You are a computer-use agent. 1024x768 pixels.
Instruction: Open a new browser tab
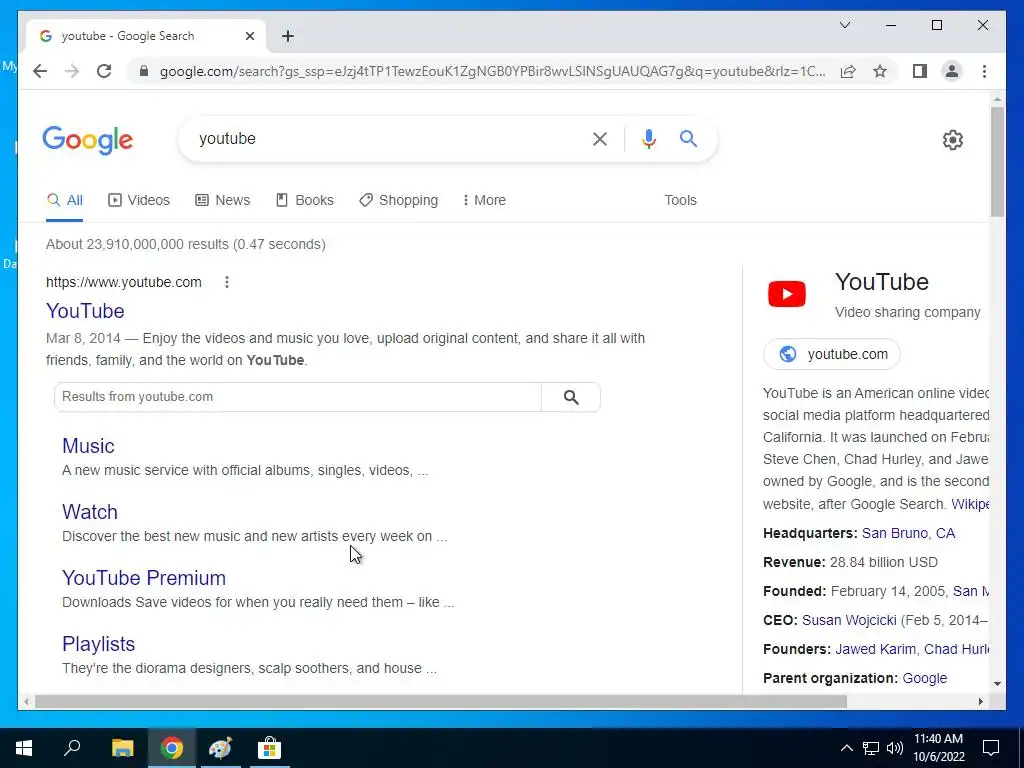(288, 36)
